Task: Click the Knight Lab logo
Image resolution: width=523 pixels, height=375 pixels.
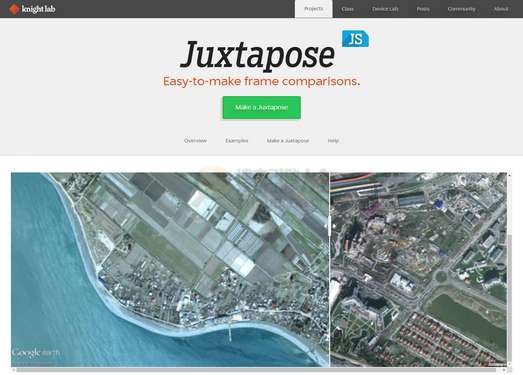Action: pyautogui.click(x=32, y=9)
